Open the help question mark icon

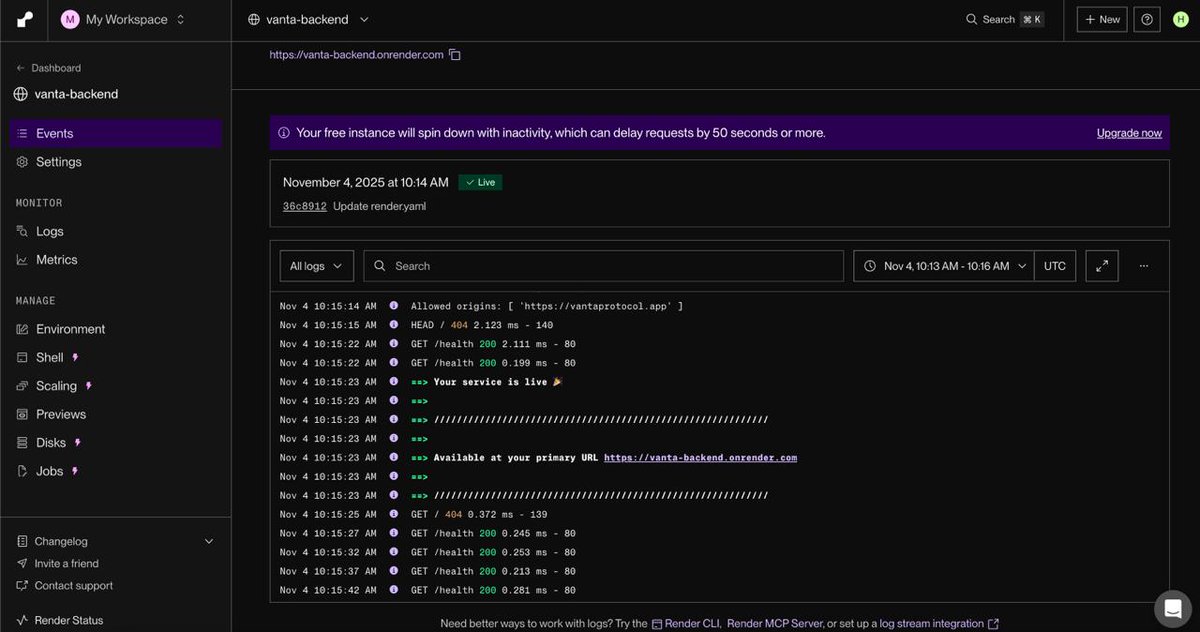1147,19
